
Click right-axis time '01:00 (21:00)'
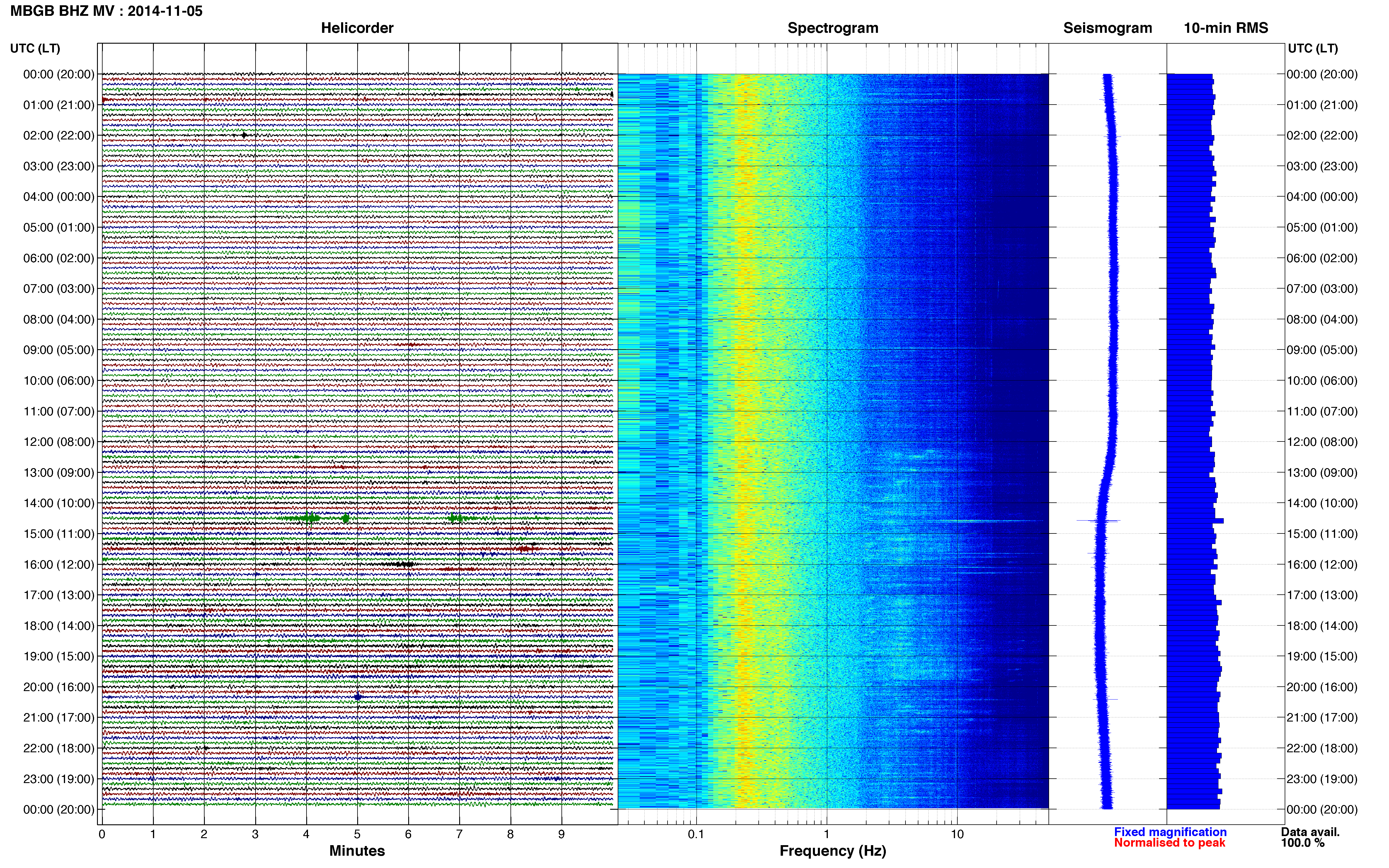click(1322, 105)
